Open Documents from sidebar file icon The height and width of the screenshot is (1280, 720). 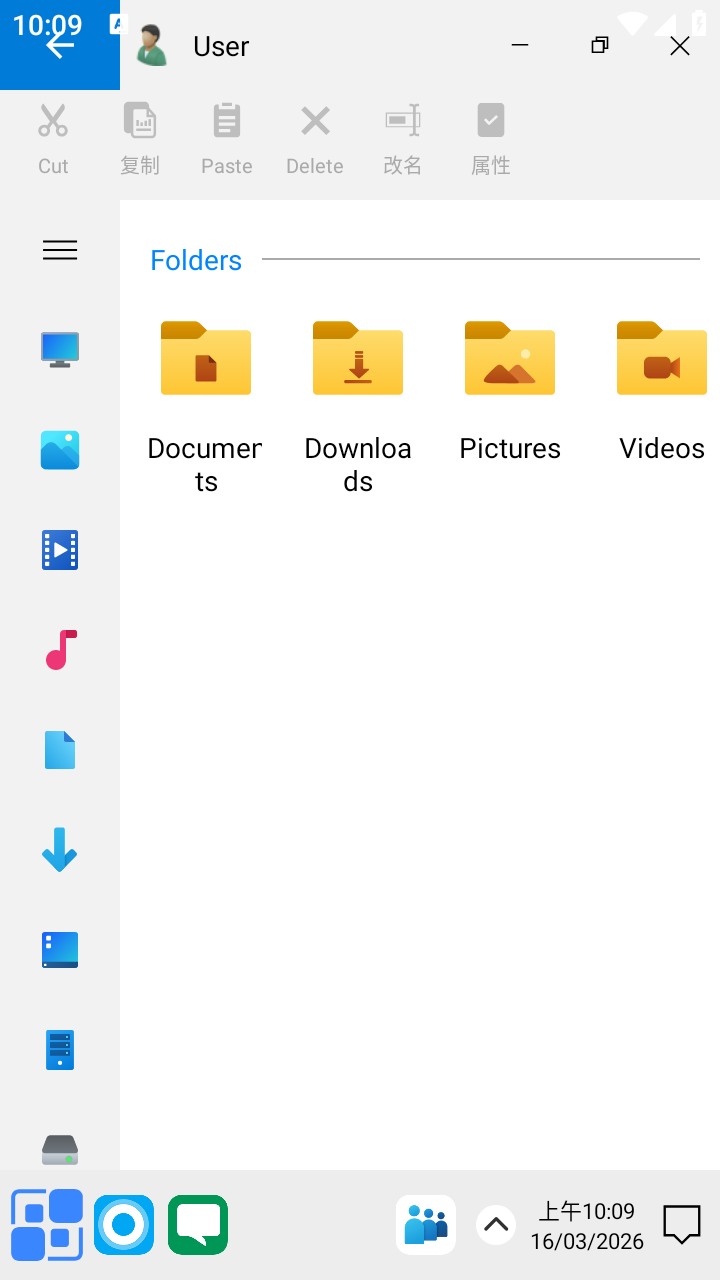(x=60, y=750)
